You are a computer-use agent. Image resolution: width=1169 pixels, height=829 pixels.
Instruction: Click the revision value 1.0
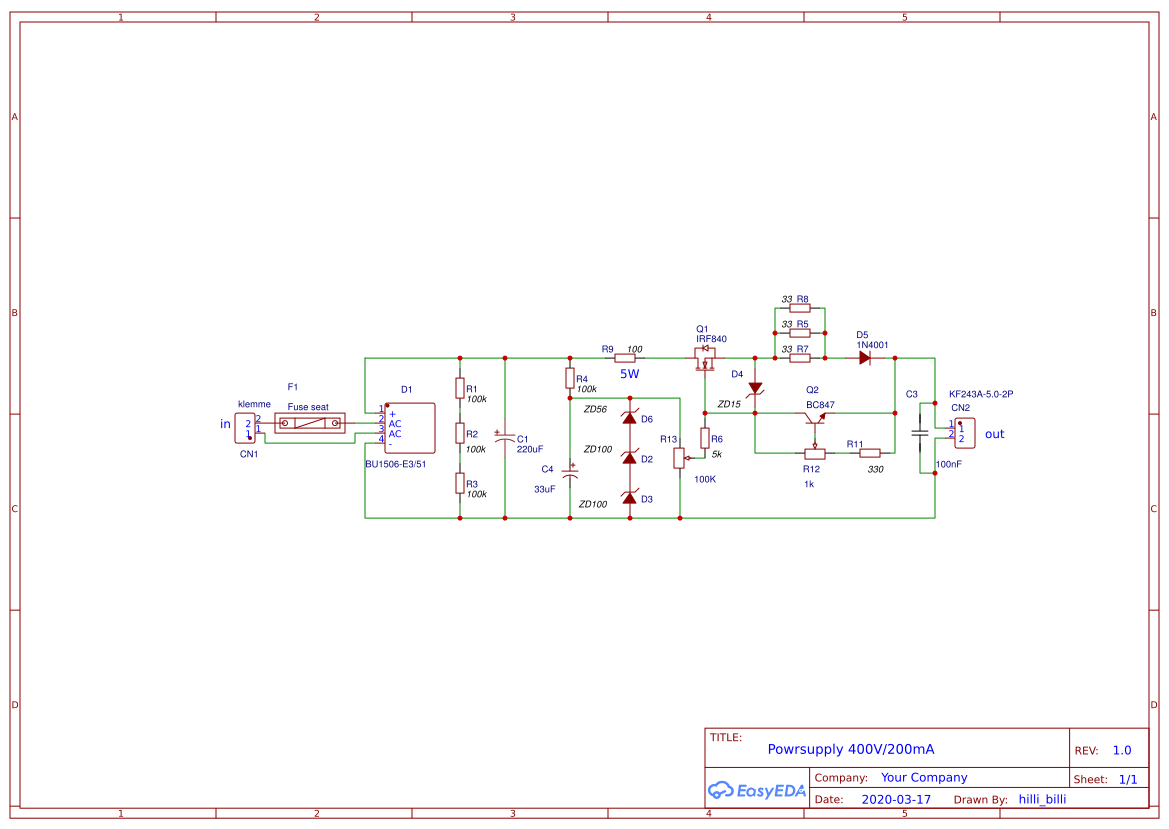click(x=1122, y=750)
